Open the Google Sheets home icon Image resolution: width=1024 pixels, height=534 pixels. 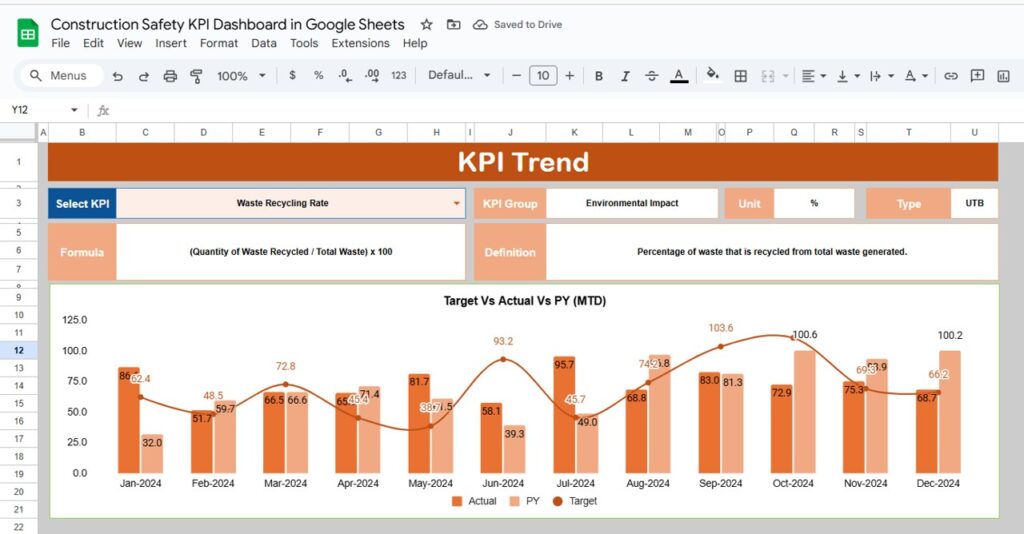(27, 33)
